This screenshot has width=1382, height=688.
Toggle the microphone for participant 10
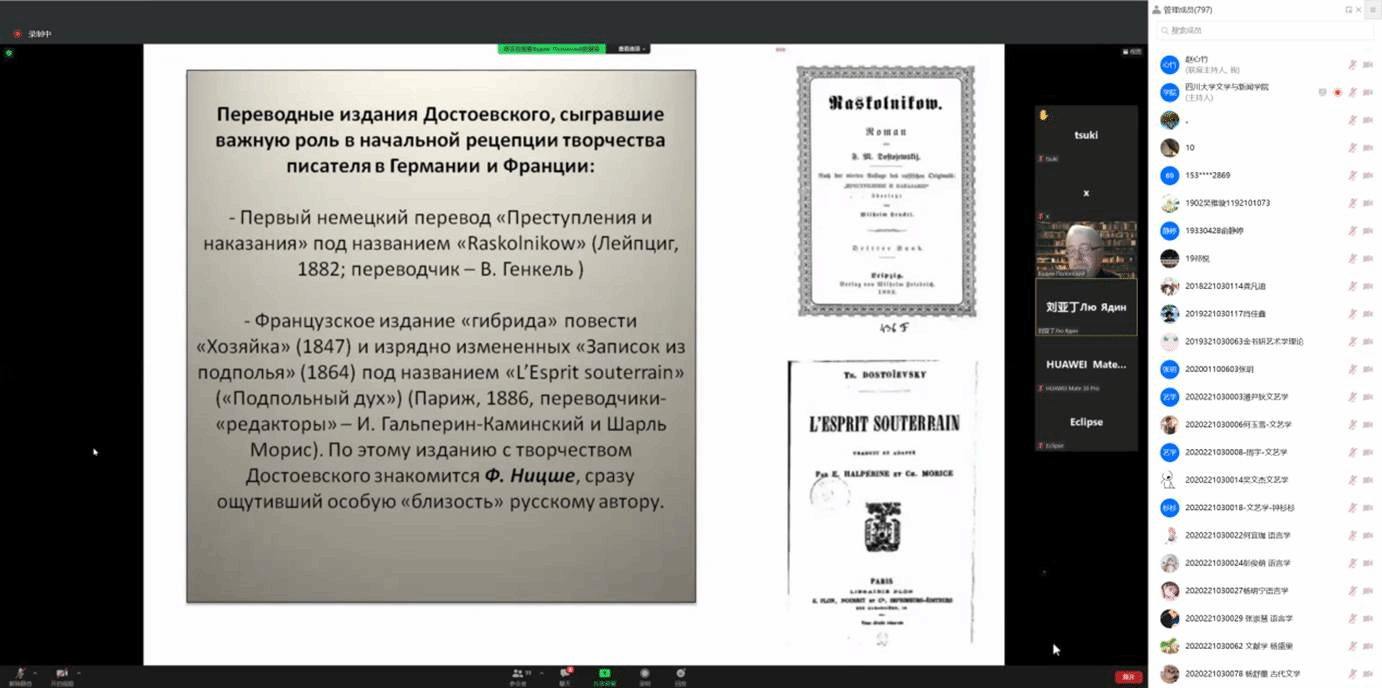coord(1352,148)
